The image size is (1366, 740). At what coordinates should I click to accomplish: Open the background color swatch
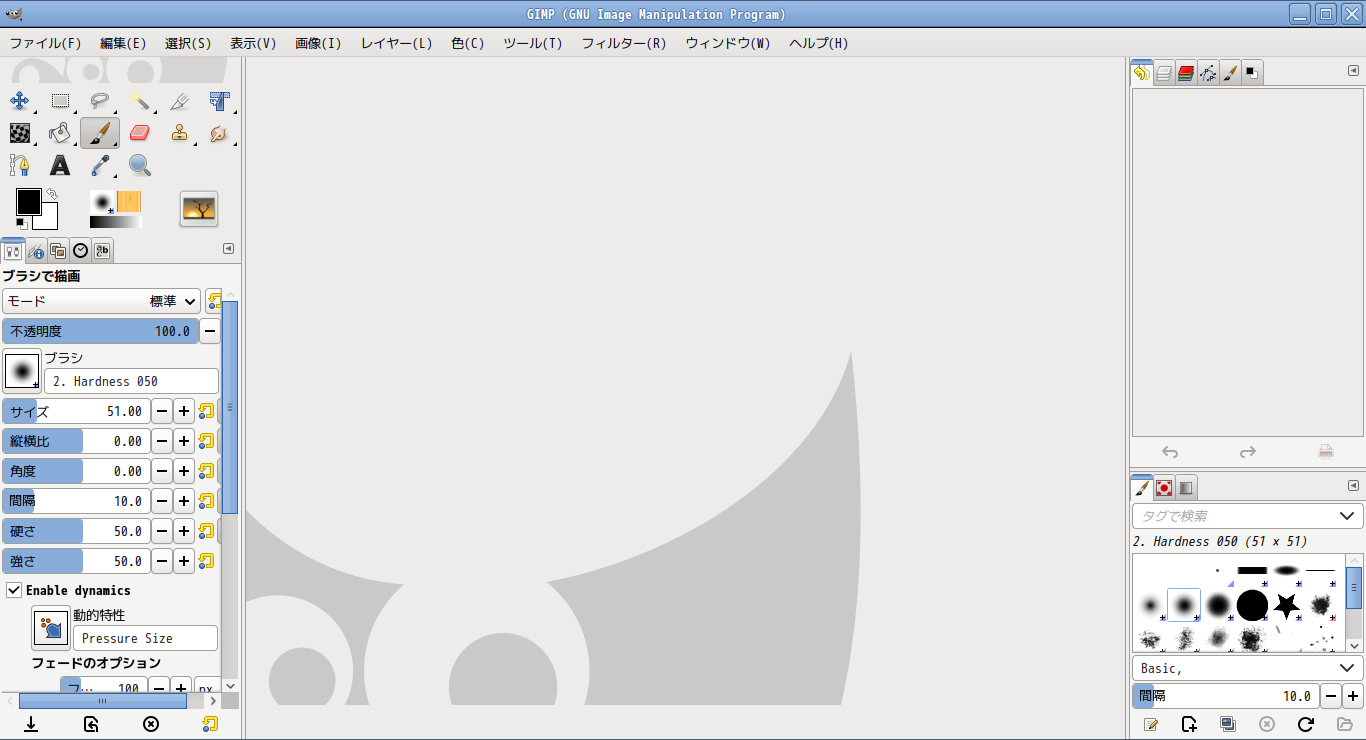point(49,220)
